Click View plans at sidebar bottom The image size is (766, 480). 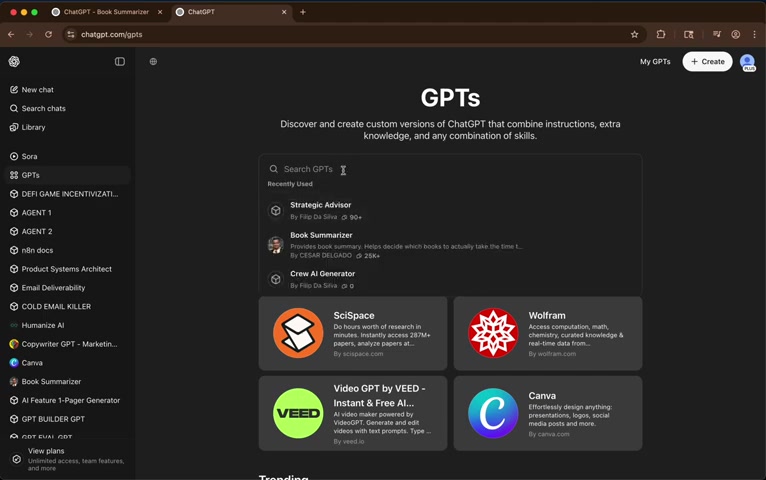(67, 459)
